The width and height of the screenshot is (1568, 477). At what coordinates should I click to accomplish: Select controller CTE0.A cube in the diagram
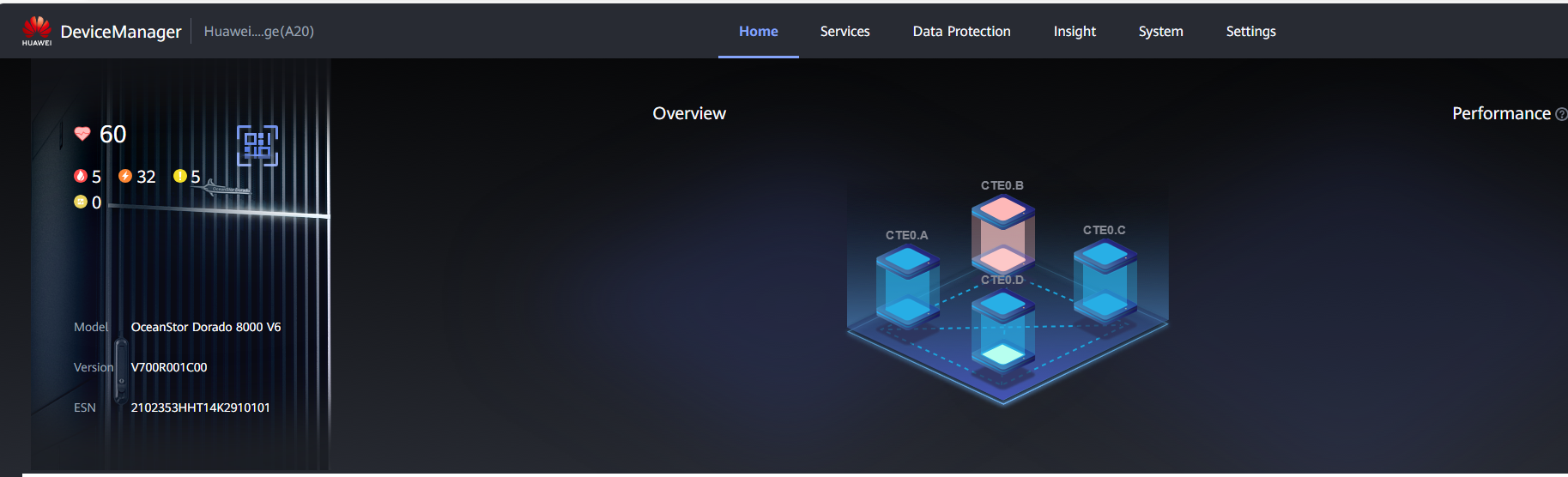tap(907, 284)
